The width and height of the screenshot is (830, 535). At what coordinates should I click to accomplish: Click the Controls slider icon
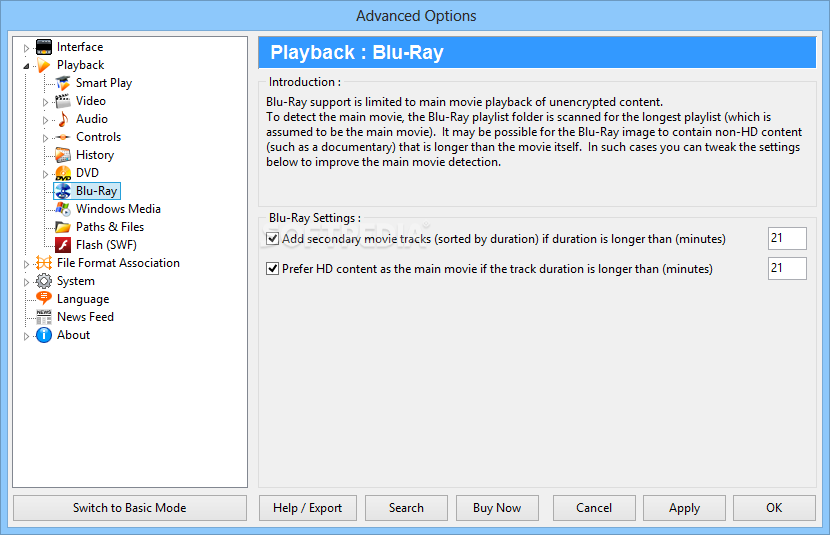coord(63,137)
